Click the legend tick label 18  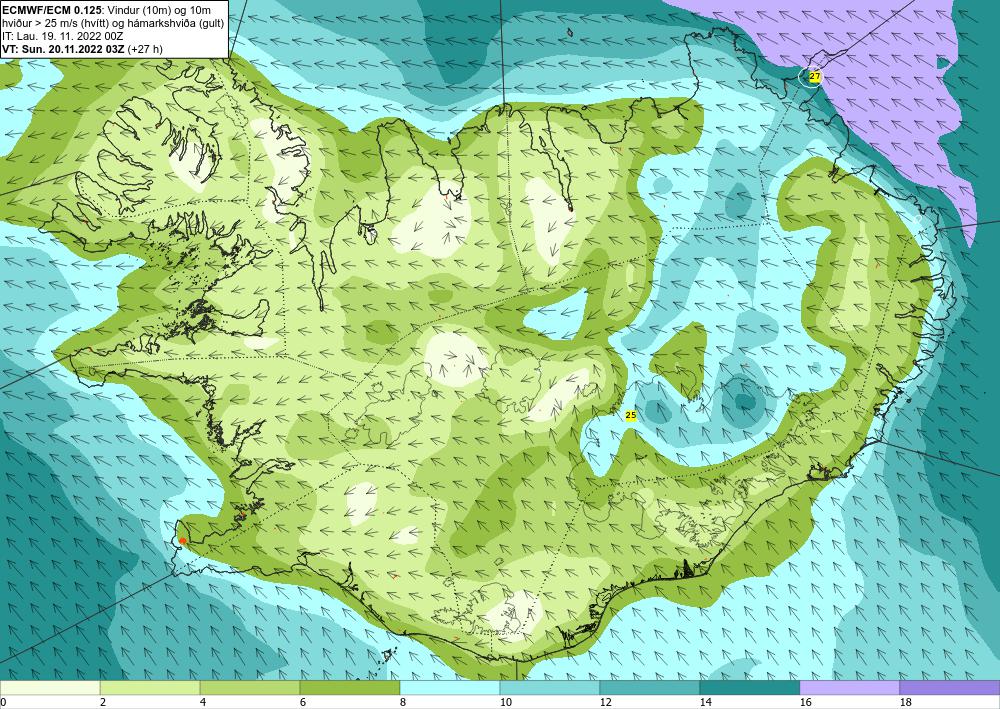click(x=905, y=703)
